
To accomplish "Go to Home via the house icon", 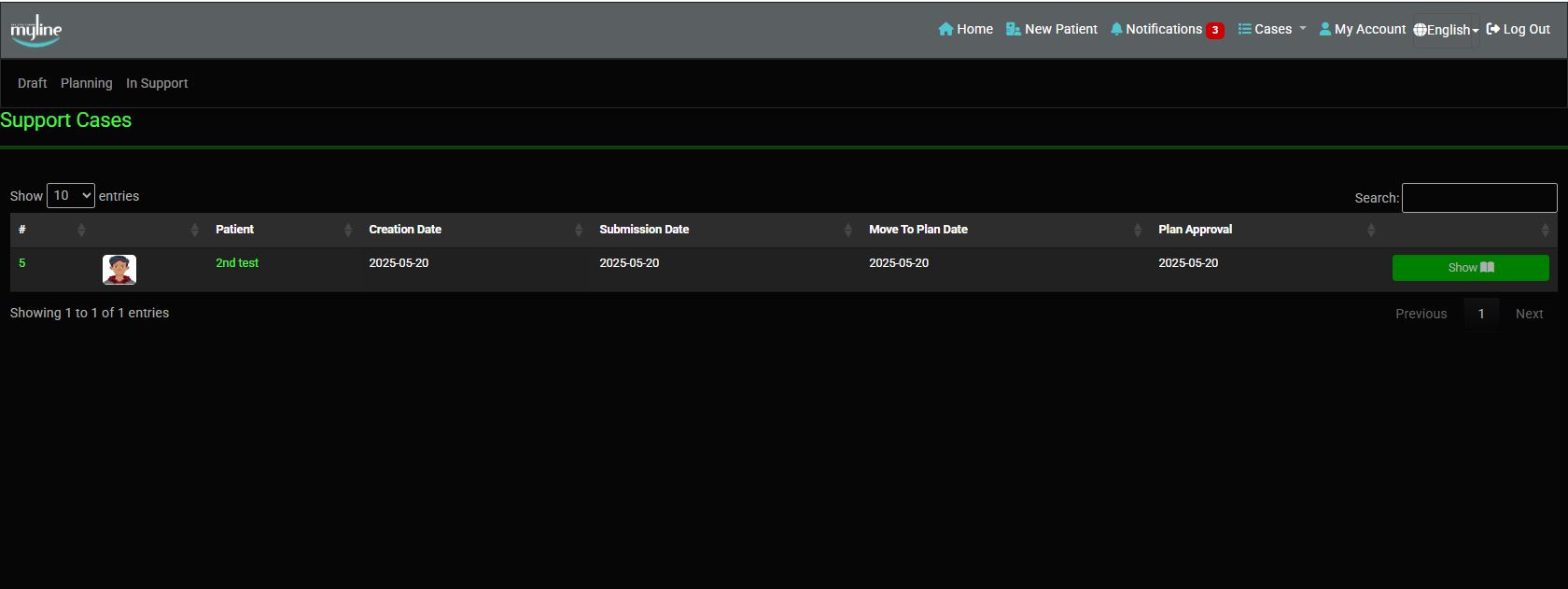I will (945, 29).
